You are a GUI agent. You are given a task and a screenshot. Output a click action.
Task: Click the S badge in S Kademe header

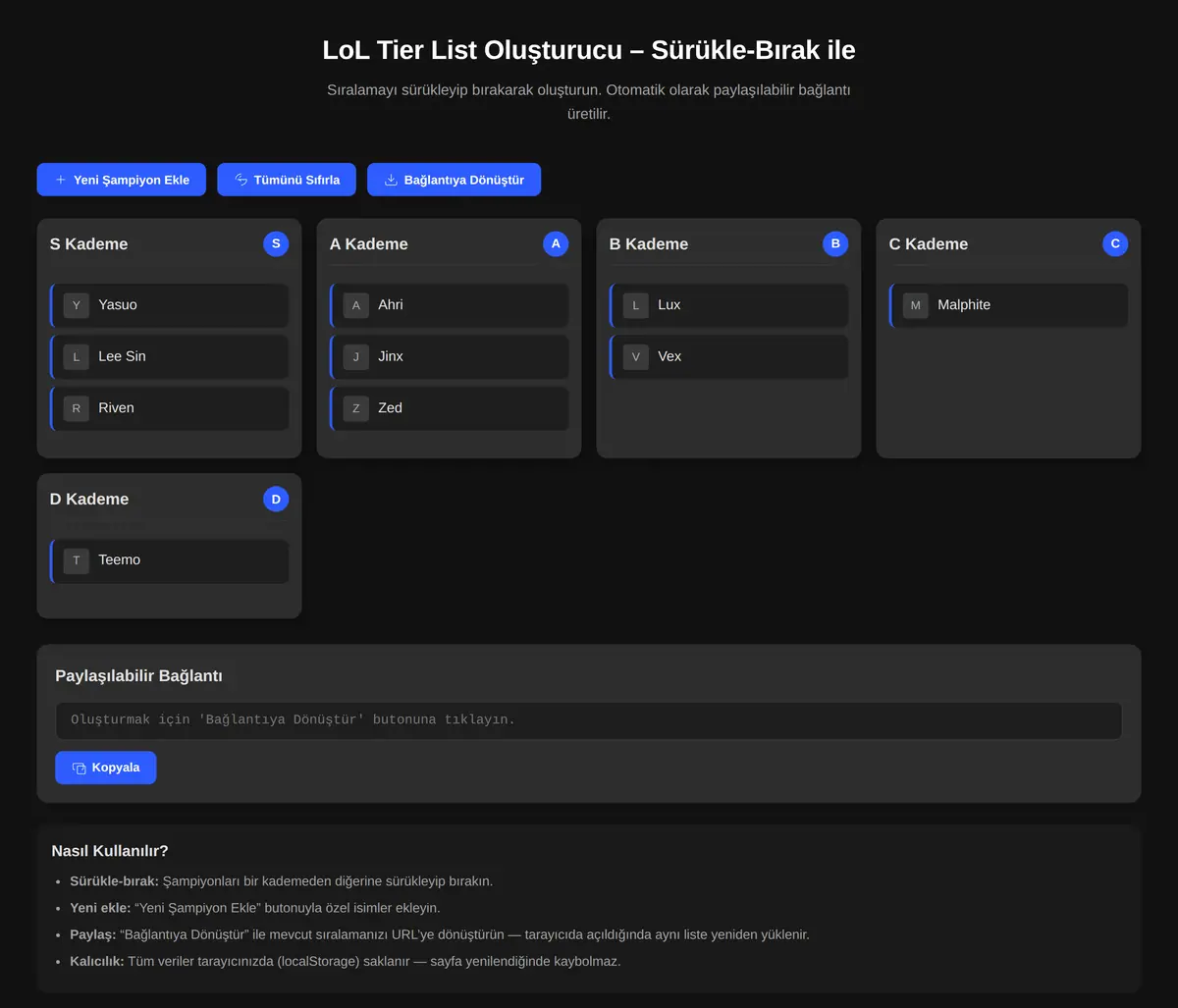pos(276,243)
